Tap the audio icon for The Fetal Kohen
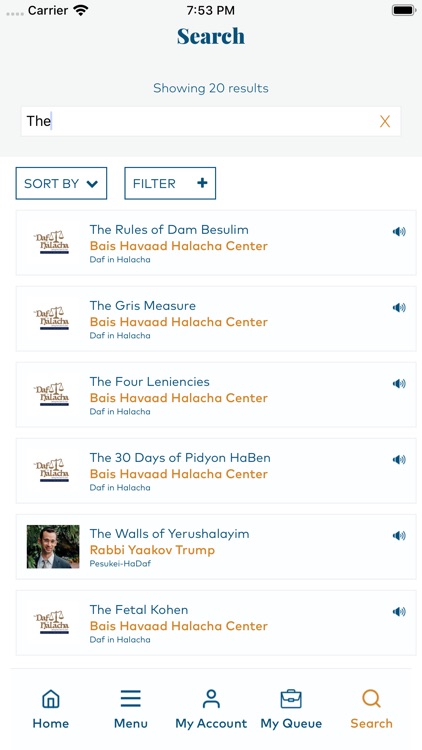 pos(399,612)
